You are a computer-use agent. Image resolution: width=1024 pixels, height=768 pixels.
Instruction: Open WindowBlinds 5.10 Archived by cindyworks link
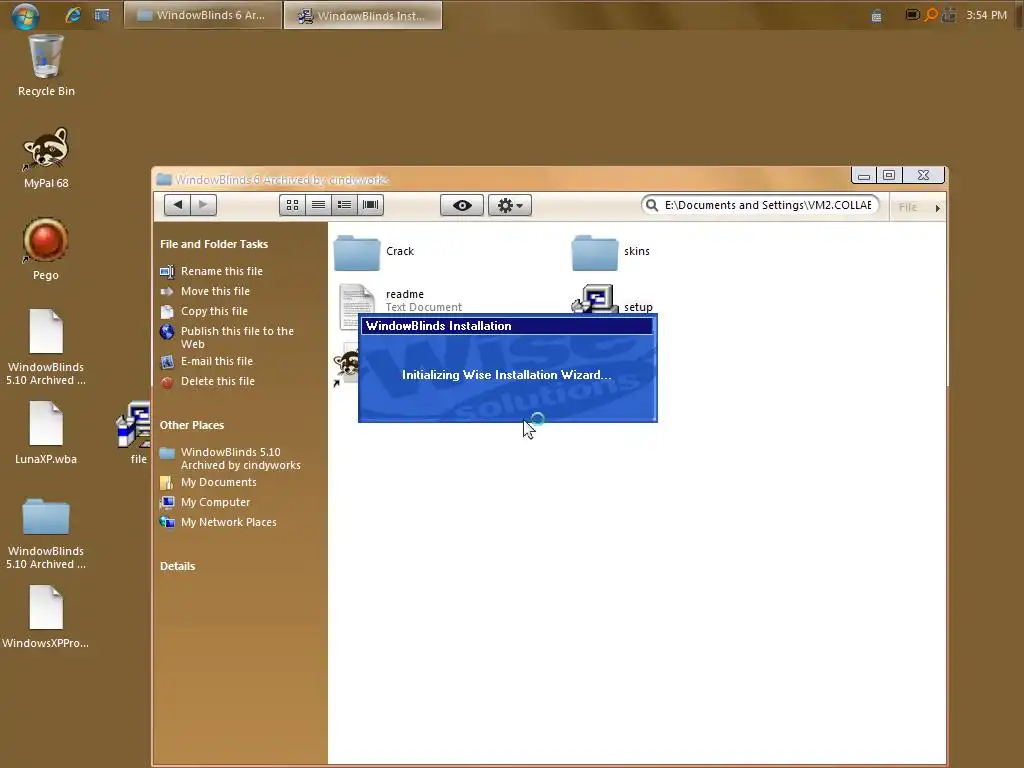click(240, 458)
